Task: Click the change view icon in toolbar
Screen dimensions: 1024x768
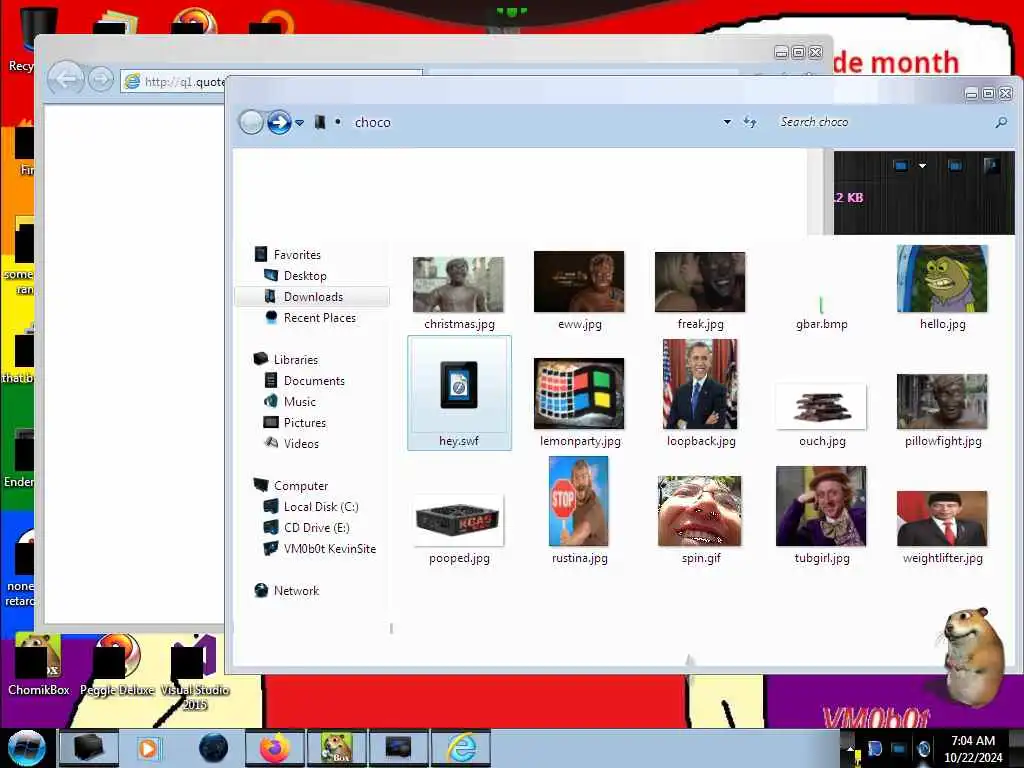Action: click(x=901, y=165)
